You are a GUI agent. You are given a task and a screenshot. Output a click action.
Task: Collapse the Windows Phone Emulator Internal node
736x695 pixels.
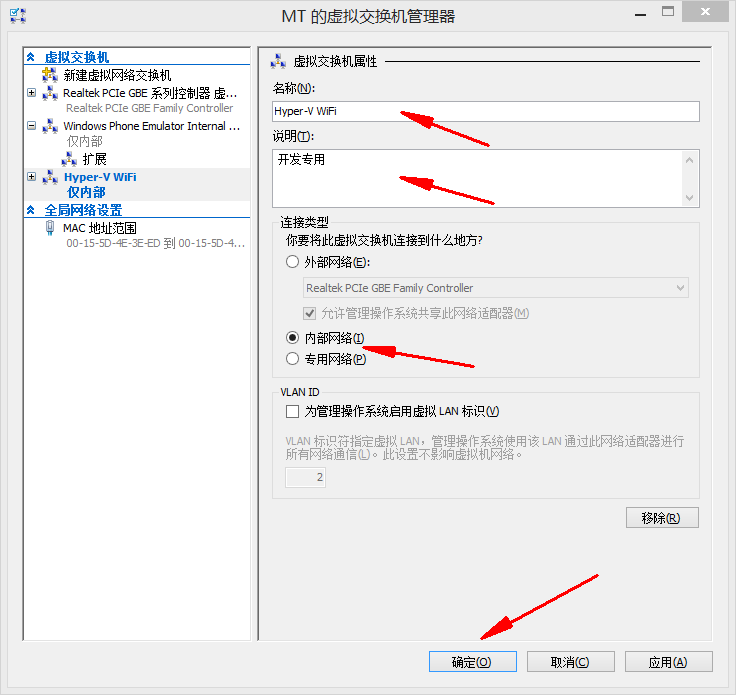[31, 125]
